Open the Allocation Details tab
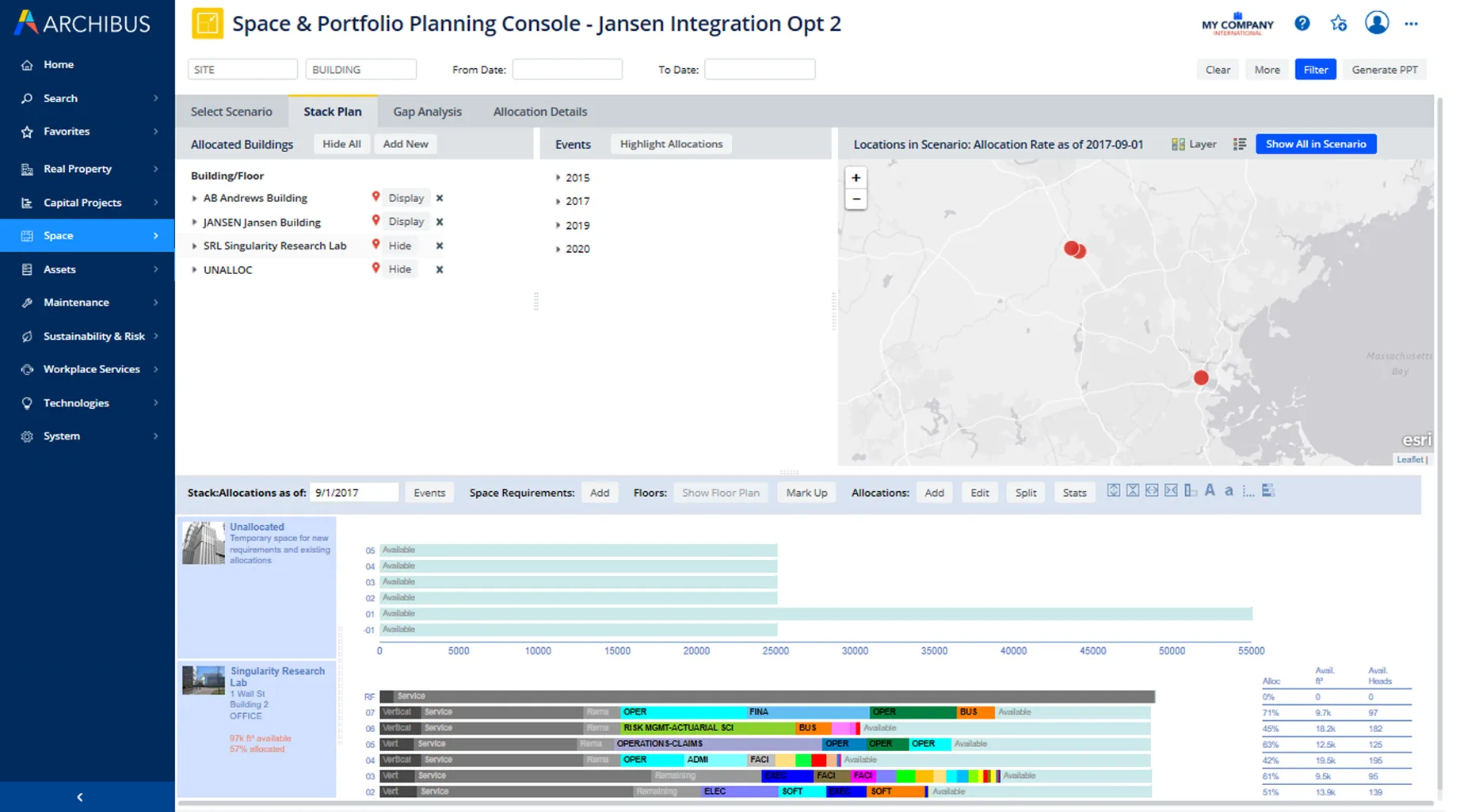1460x812 pixels. tap(539, 112)
